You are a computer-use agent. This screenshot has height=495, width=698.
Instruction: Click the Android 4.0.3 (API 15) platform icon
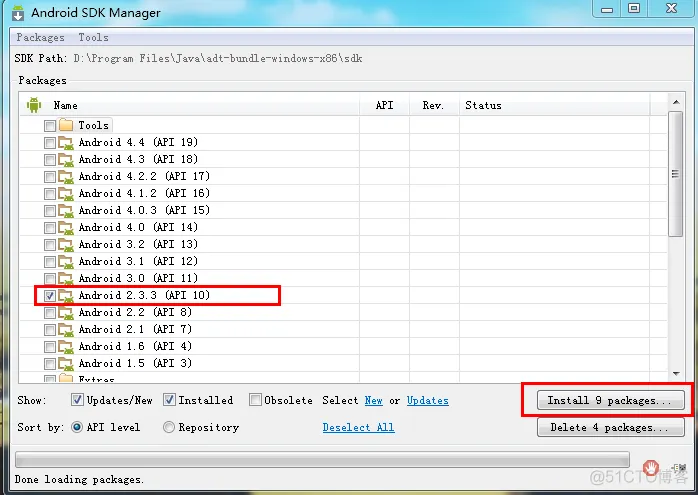point(66,211)
